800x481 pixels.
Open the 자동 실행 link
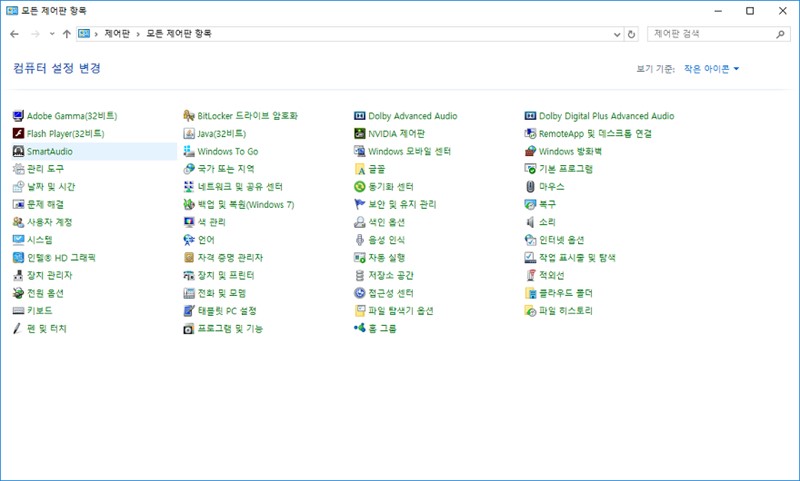pos(387,258)
